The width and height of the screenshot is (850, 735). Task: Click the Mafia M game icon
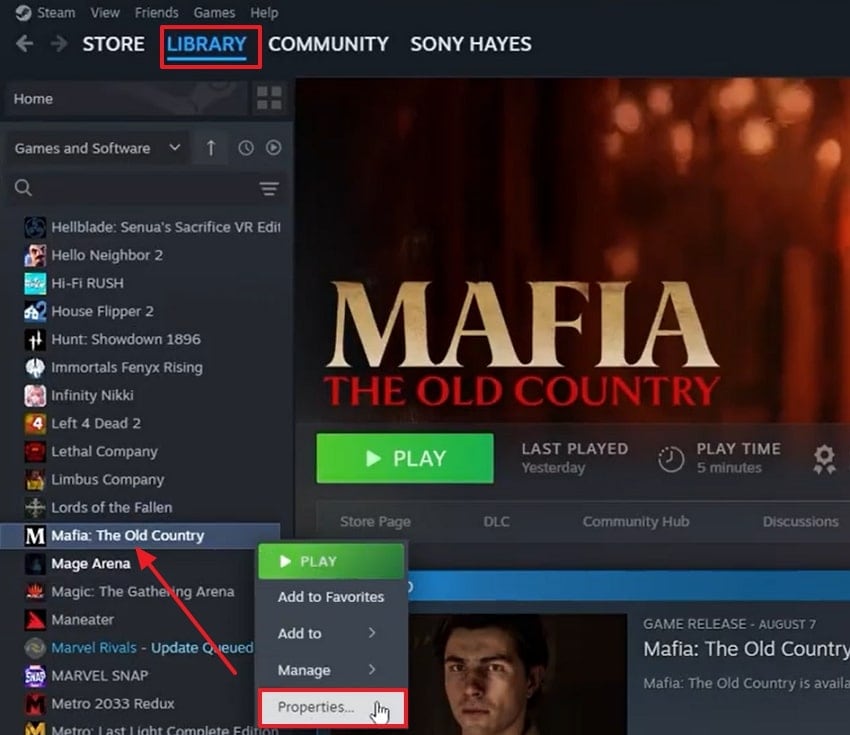coord(35,536)
